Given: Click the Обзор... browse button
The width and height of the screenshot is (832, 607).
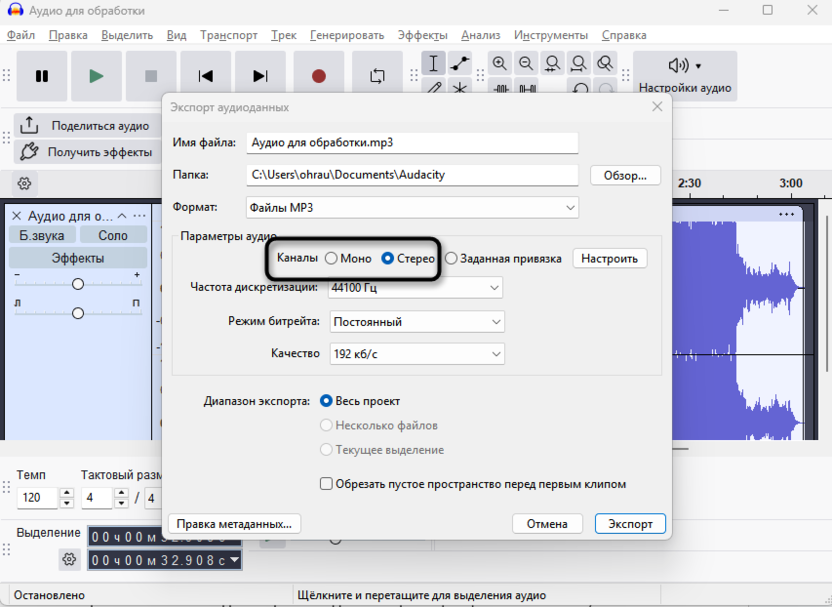Looking at the screenshot, I should (x=625, y=175).
